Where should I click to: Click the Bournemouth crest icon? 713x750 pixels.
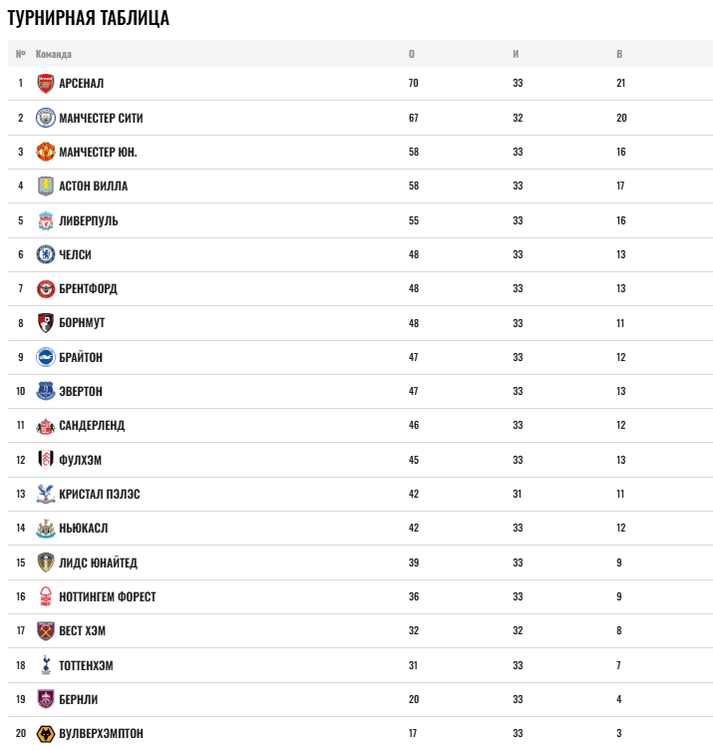[x=45, y=323]
